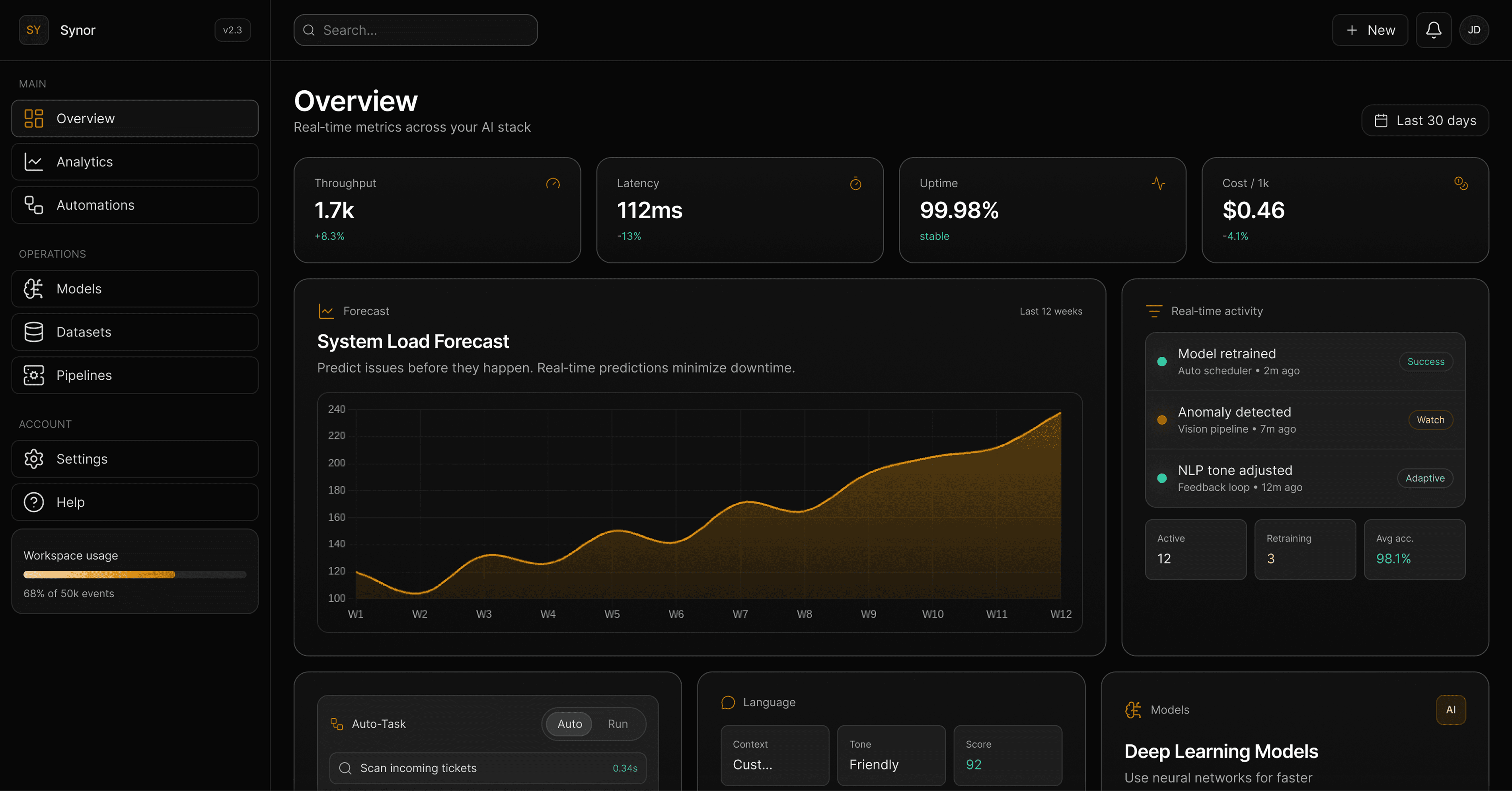Open the Overview dashboard icon in sidebar

tap(33, 118)
